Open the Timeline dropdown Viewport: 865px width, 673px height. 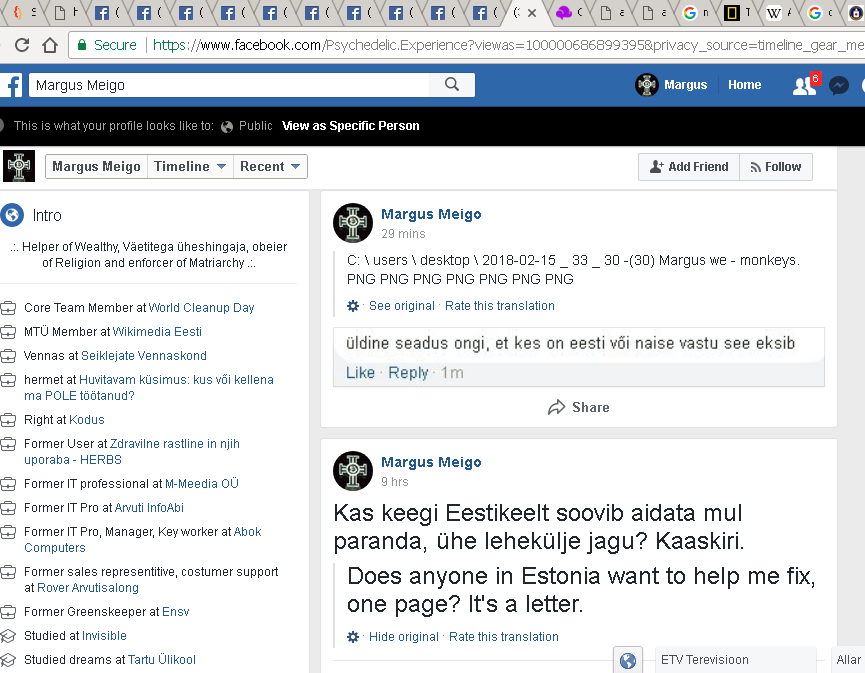pyautogui.click(x=190, y=167)
